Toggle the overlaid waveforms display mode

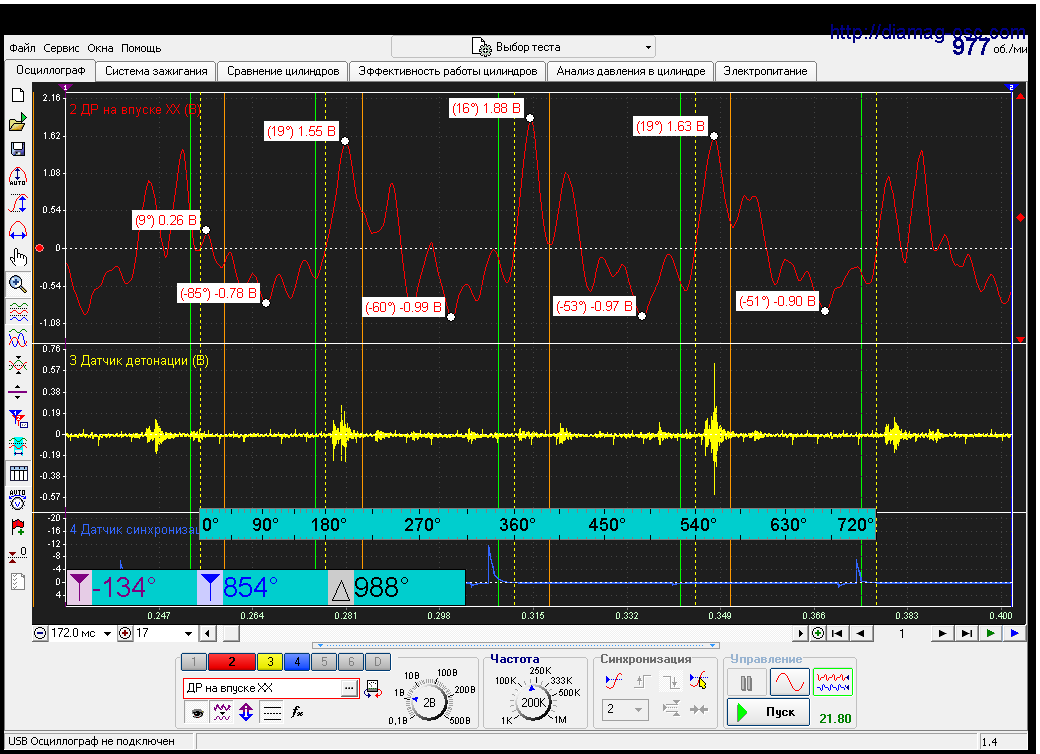pos(18,338)
